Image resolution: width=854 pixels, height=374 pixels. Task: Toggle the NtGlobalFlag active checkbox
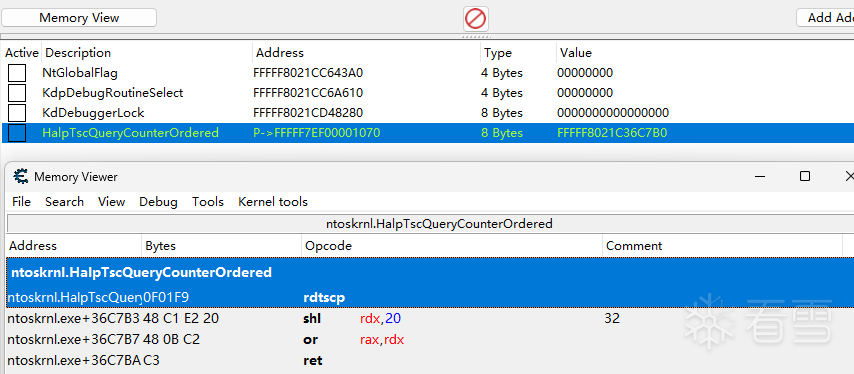pos(17,73)
